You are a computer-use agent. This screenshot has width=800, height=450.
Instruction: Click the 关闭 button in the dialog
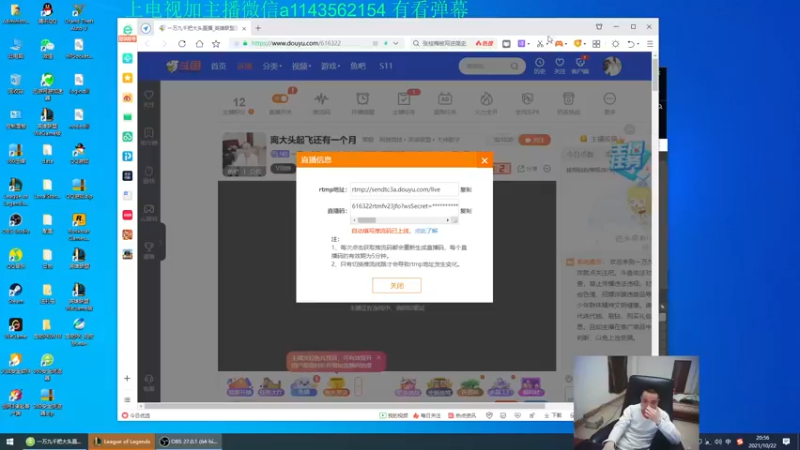(x=396, y=285)
